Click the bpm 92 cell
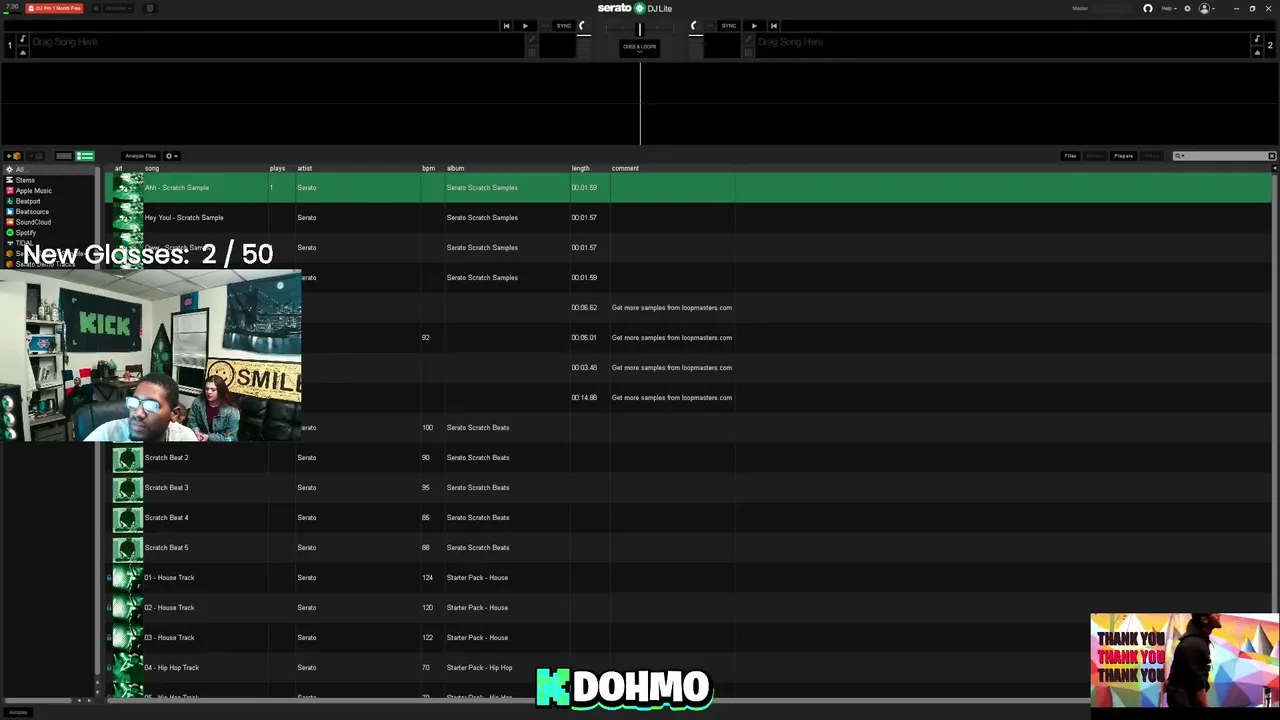Screen dimensions: 1280x720 point(425,338)
